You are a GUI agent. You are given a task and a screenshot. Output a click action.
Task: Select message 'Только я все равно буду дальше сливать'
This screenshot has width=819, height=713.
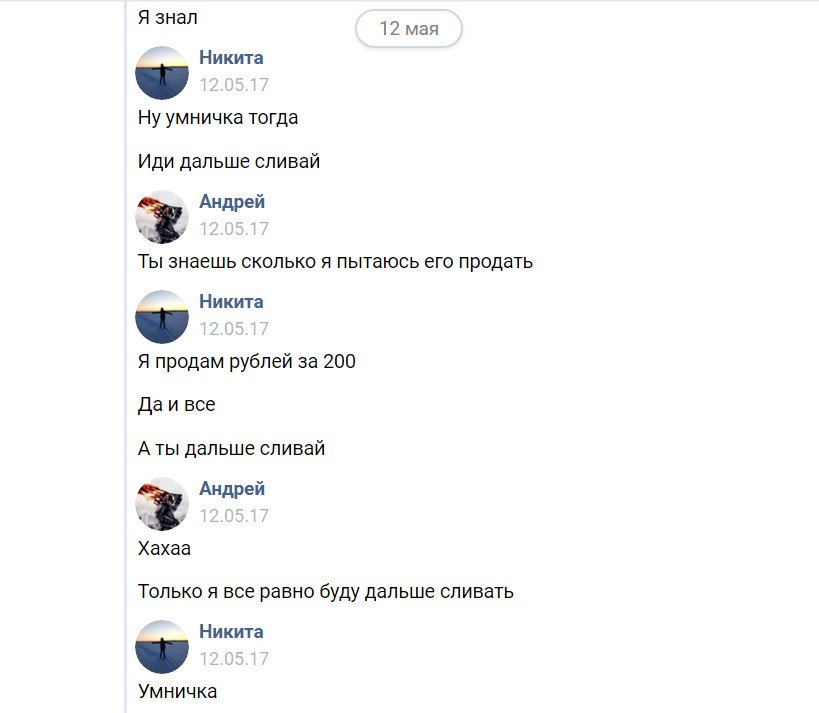point(325,592)
